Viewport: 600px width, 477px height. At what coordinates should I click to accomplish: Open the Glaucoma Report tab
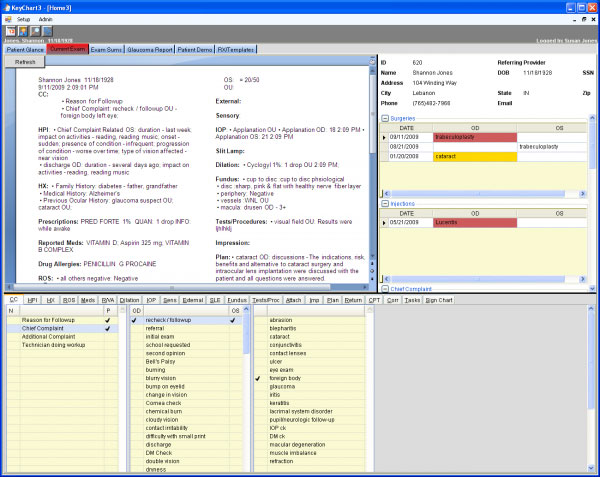pos(150,50)
